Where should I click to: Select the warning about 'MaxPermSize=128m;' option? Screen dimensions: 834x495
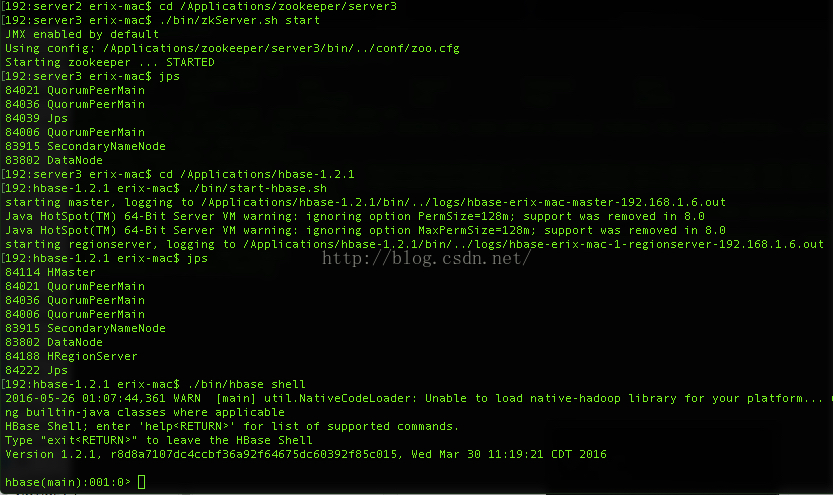point(365,230)
